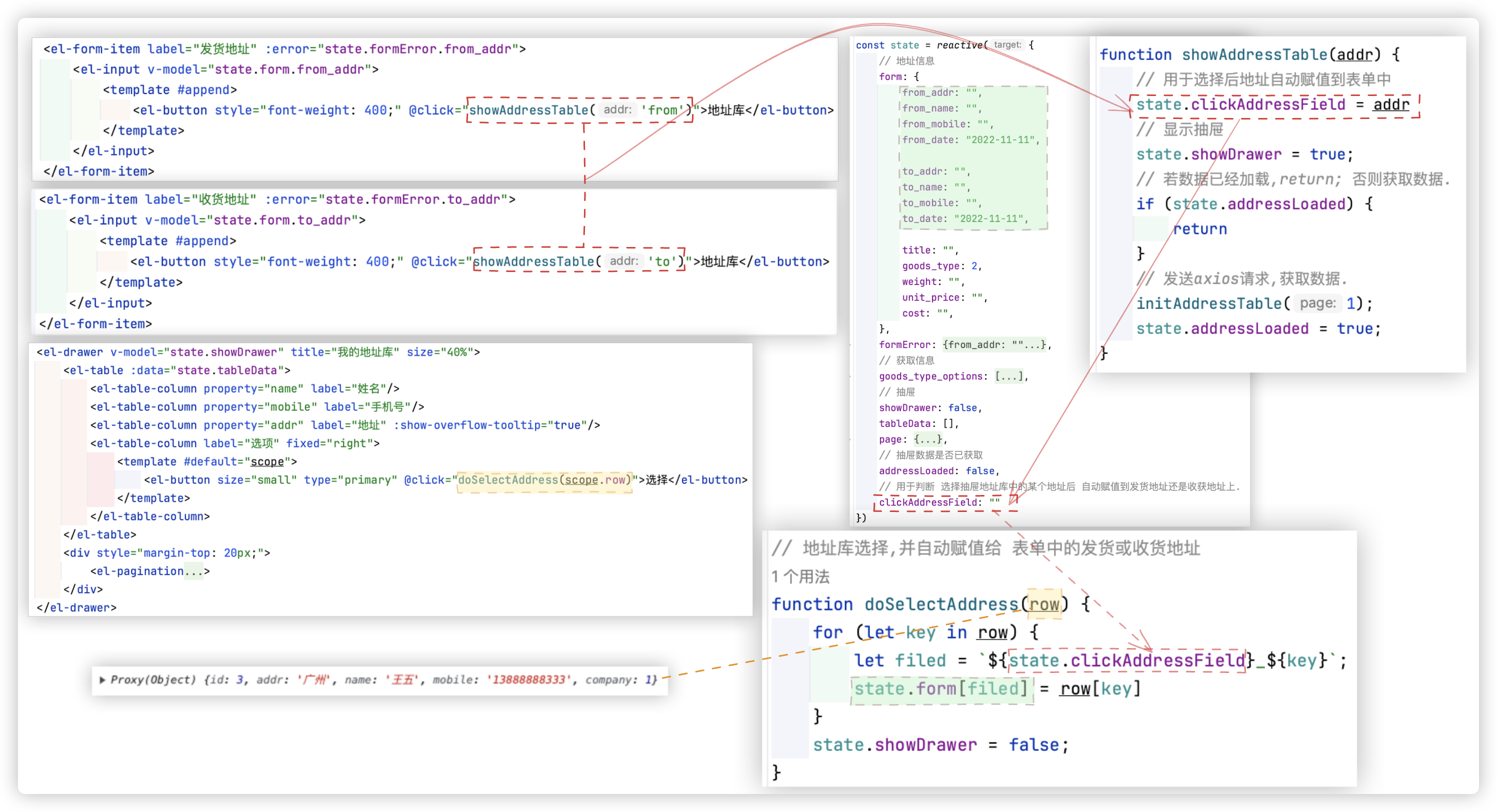Expand the folded goods_type_options array
The height and width of the screenshot is (812, 1497).
click(1009, 376)
